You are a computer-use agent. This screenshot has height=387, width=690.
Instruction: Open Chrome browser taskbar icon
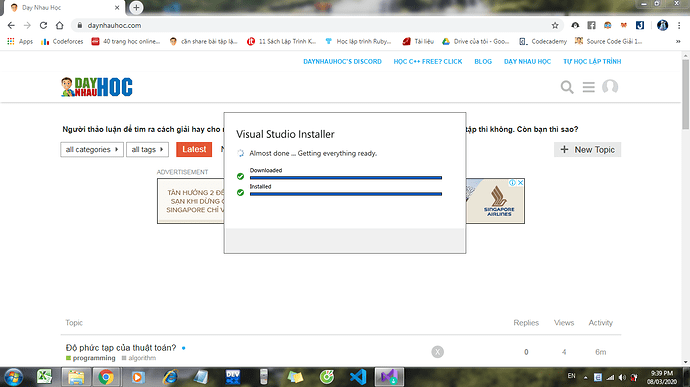coord(106,377)
